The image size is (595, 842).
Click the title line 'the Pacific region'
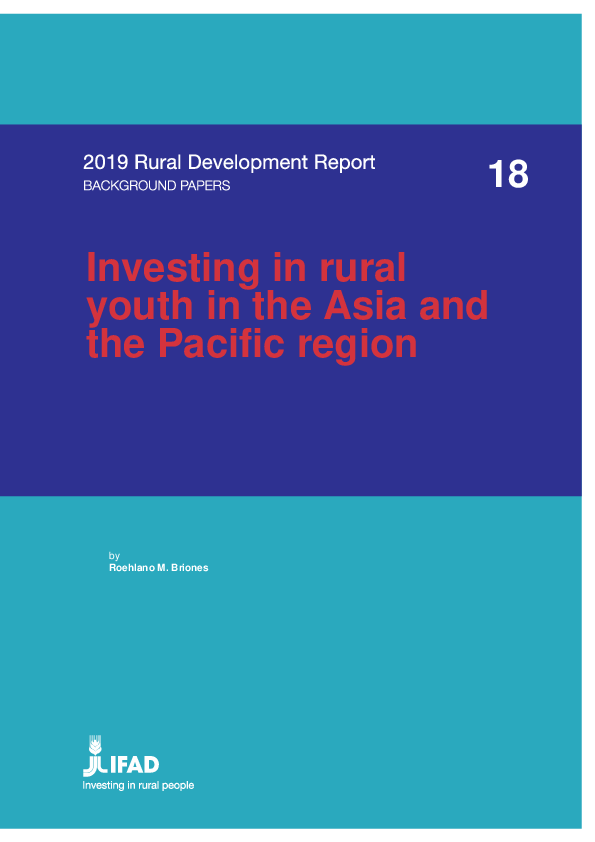click(252, 345)
